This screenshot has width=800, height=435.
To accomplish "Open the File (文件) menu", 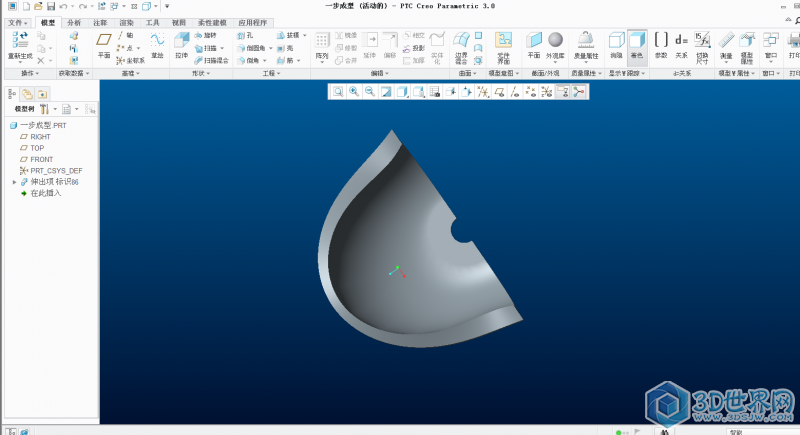I will (x=18, y=22).
